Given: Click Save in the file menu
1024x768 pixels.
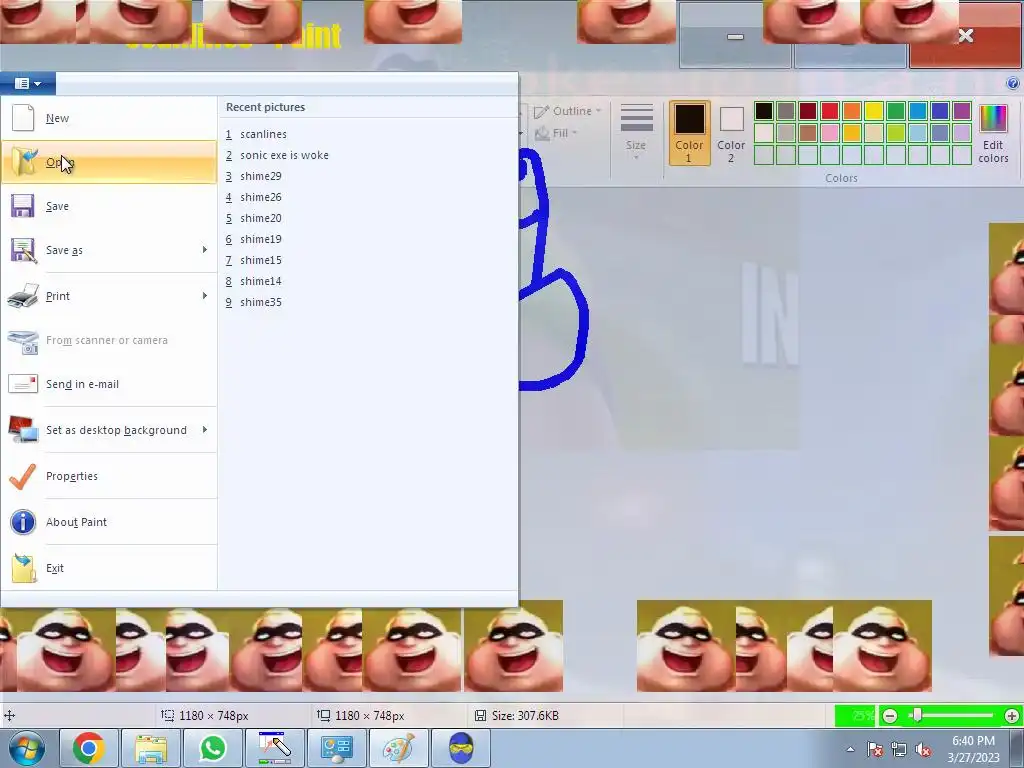Looking at the screenshot, I should coord(108,206).
